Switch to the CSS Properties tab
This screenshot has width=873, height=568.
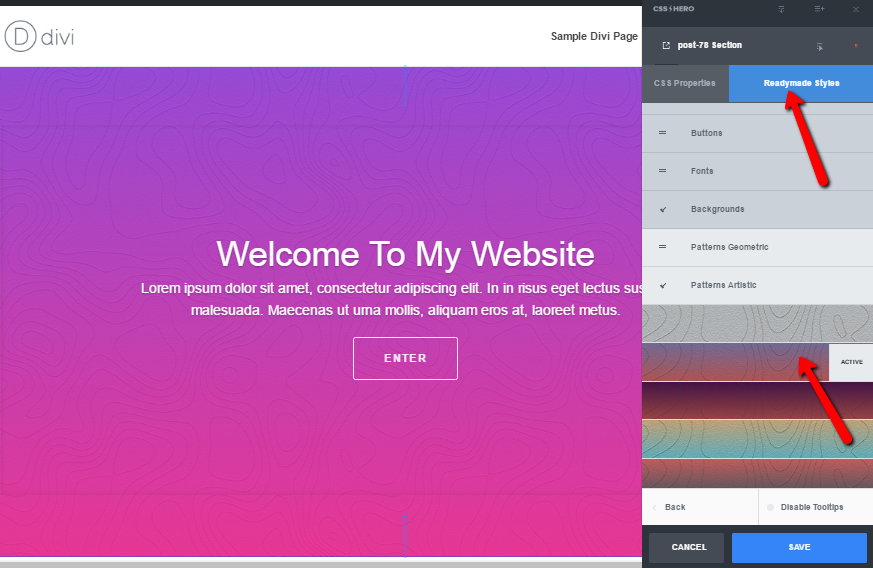[685, 83]
